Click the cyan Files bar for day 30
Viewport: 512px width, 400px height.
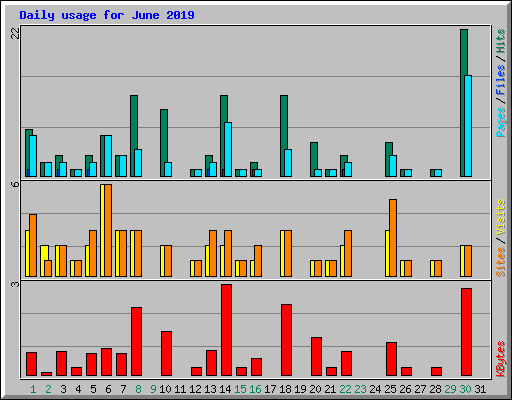coord(468,126)
